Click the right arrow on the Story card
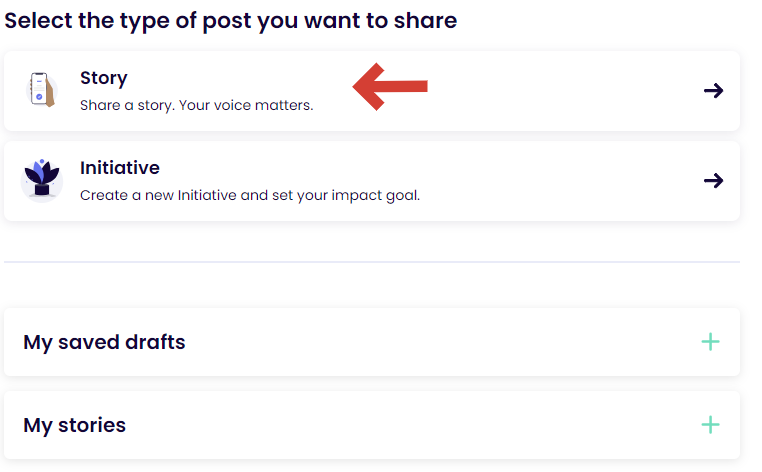Screen dimensions: 762x472 tap(713, 91)
